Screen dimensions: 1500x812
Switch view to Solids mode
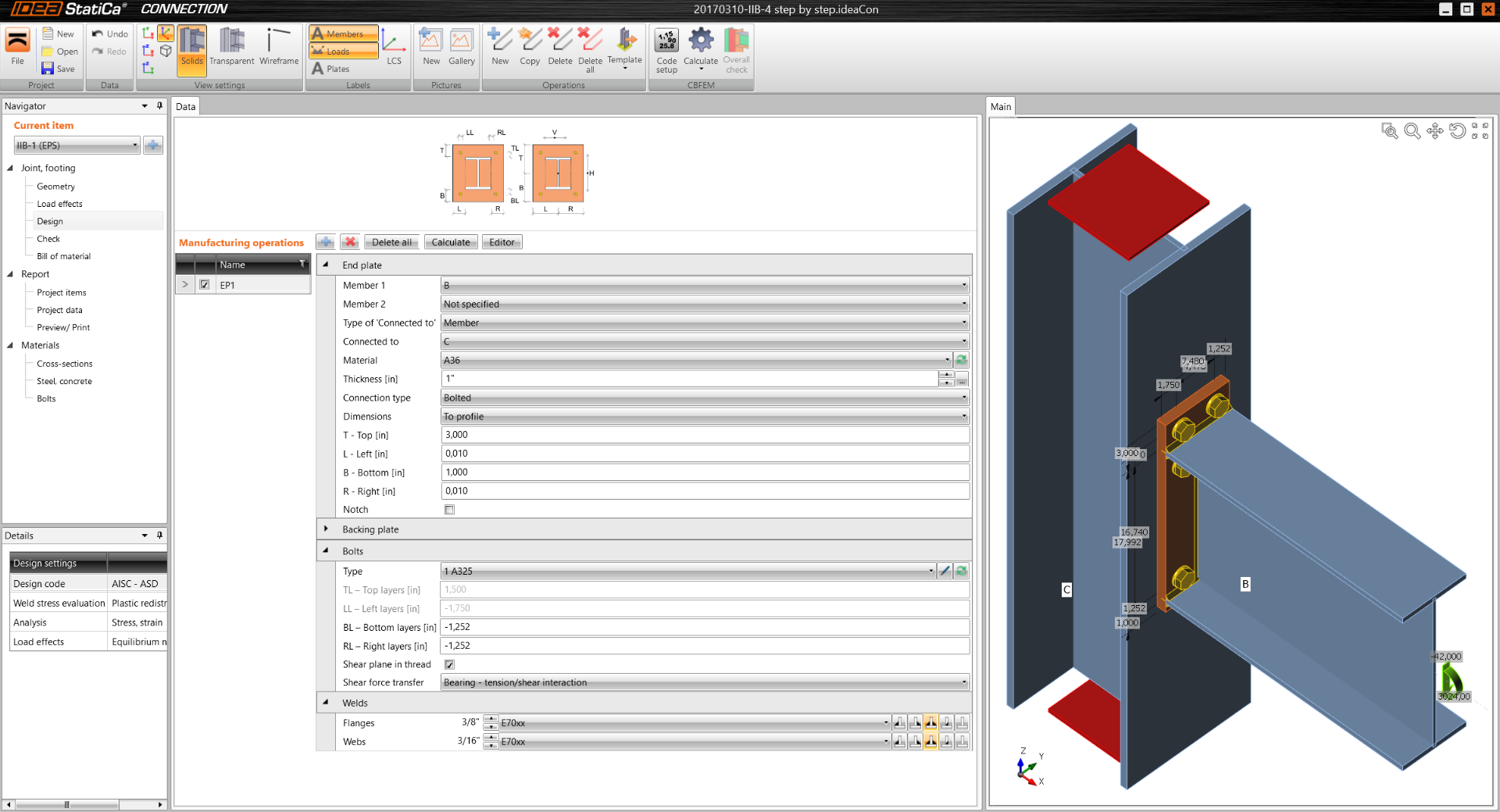191,47
